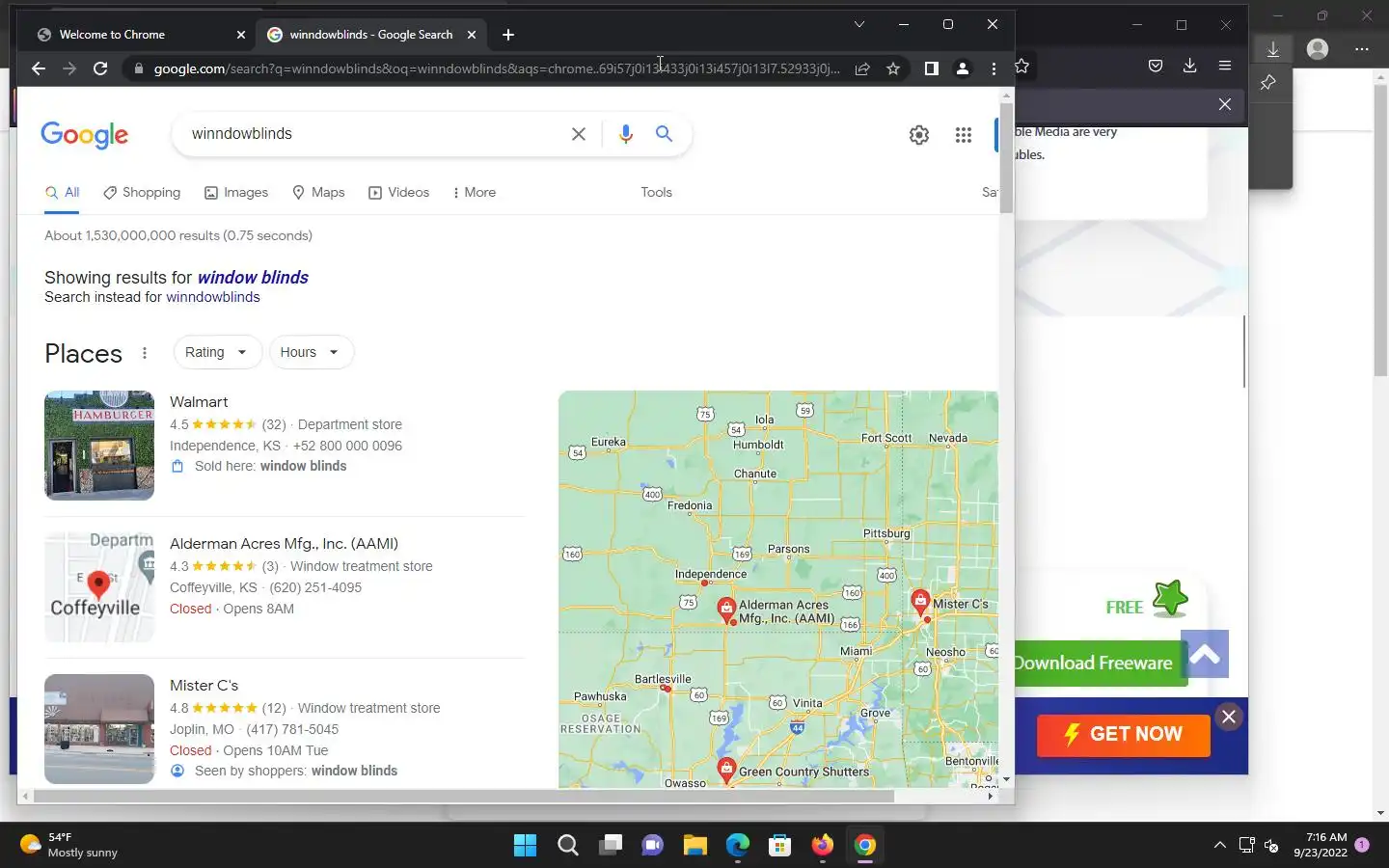Close Firefox notification bar X
Image resolution: width=1389 pixels, height=868 pixels.
(x=1224, y=104)
